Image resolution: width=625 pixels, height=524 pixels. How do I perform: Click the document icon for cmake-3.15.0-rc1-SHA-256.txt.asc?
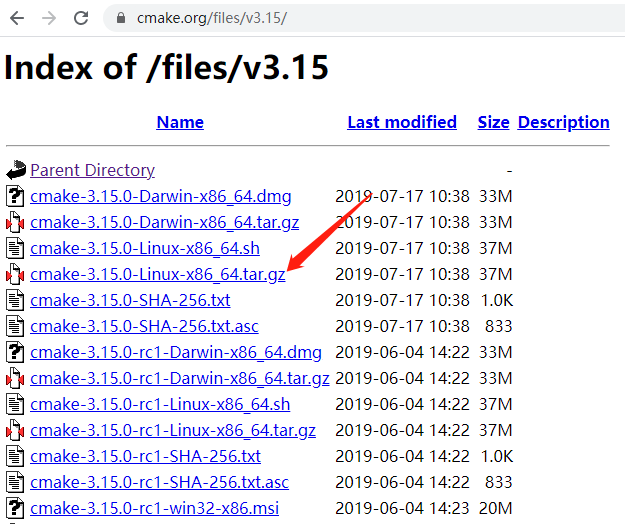coord(15,482)
